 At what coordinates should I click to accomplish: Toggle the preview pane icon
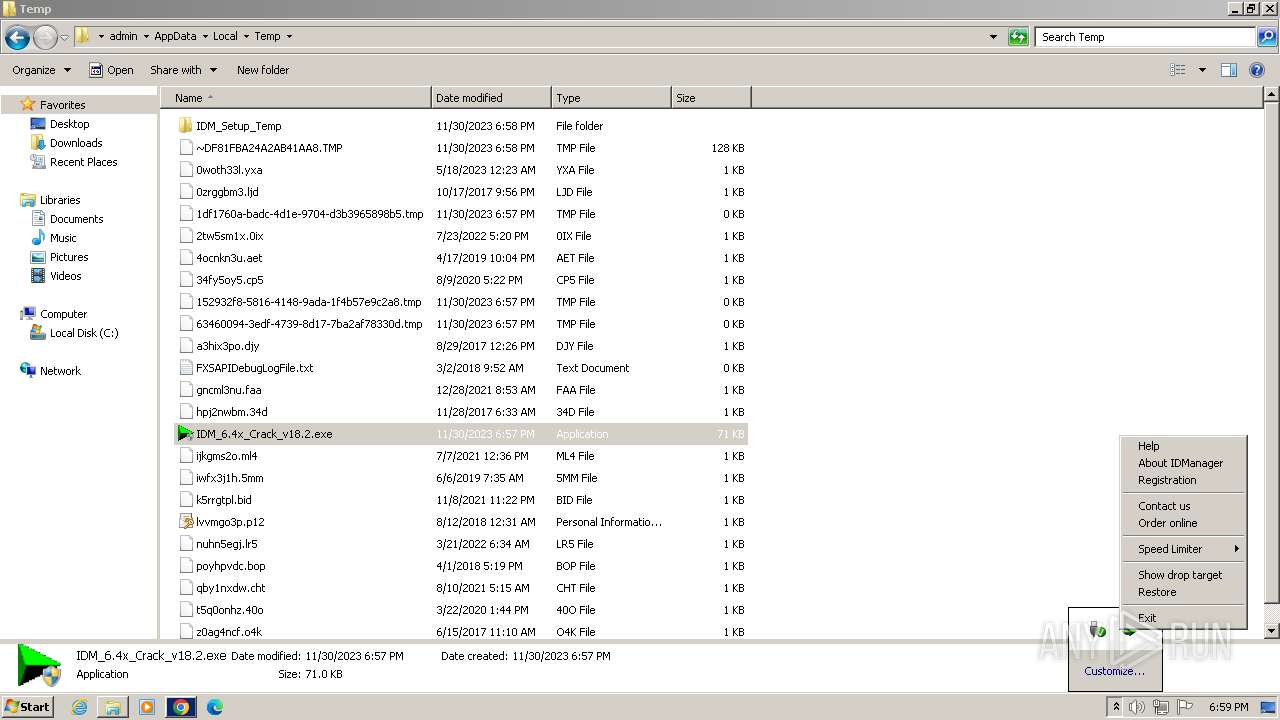point(1229,70)
